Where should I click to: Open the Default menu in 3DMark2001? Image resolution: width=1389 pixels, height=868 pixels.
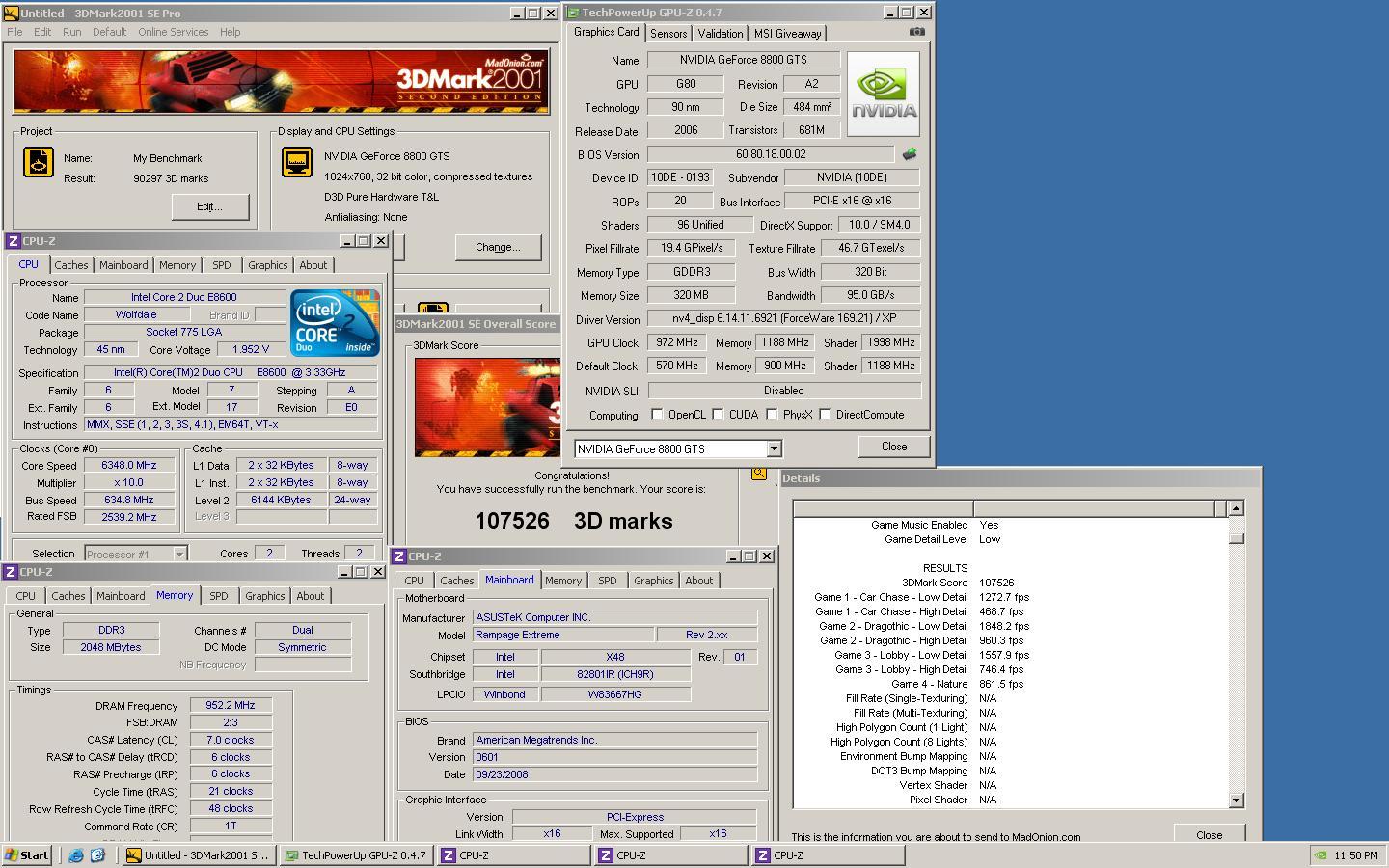coord(109,32)
